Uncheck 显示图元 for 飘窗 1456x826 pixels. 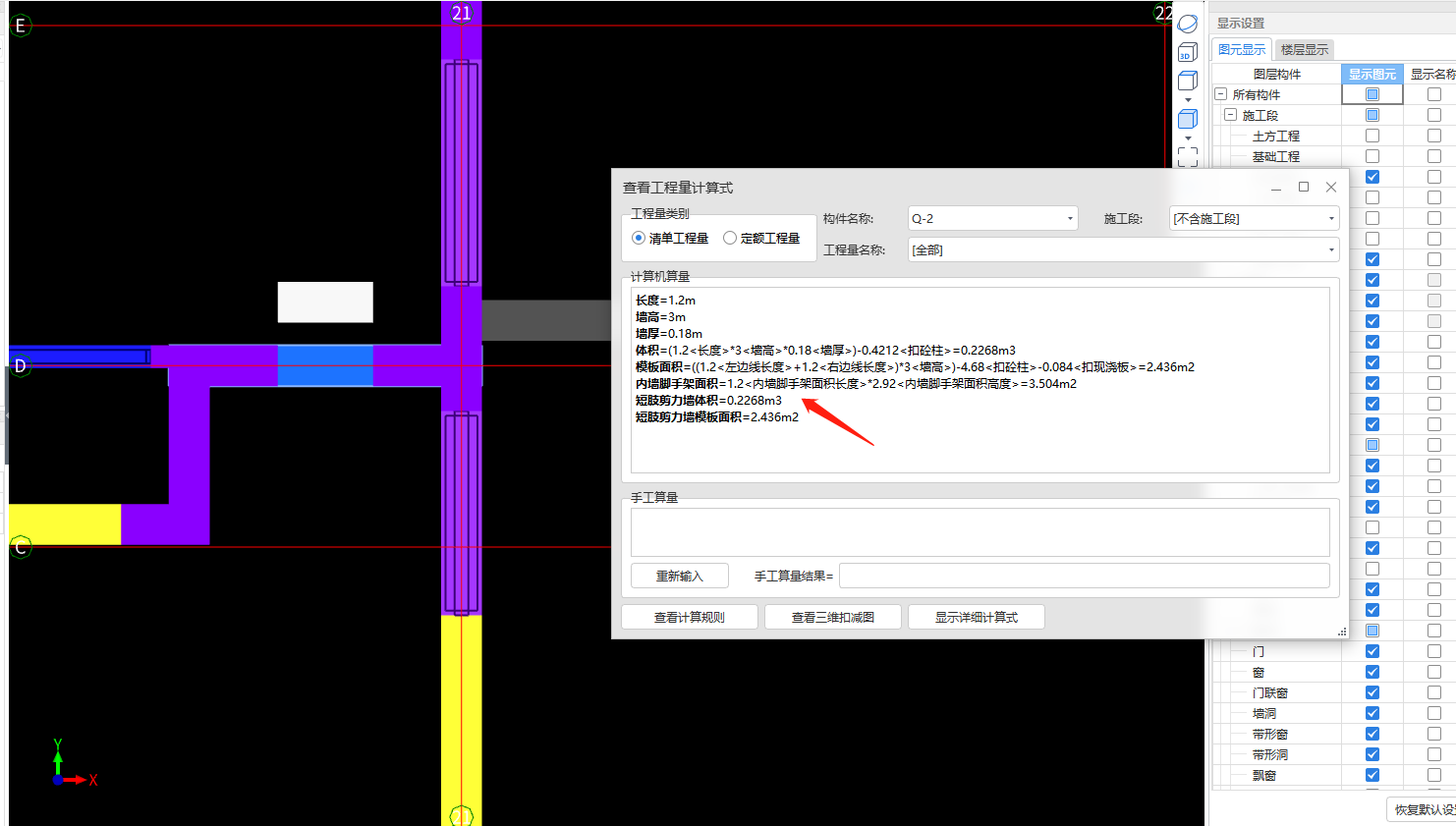click(1372, 775)
